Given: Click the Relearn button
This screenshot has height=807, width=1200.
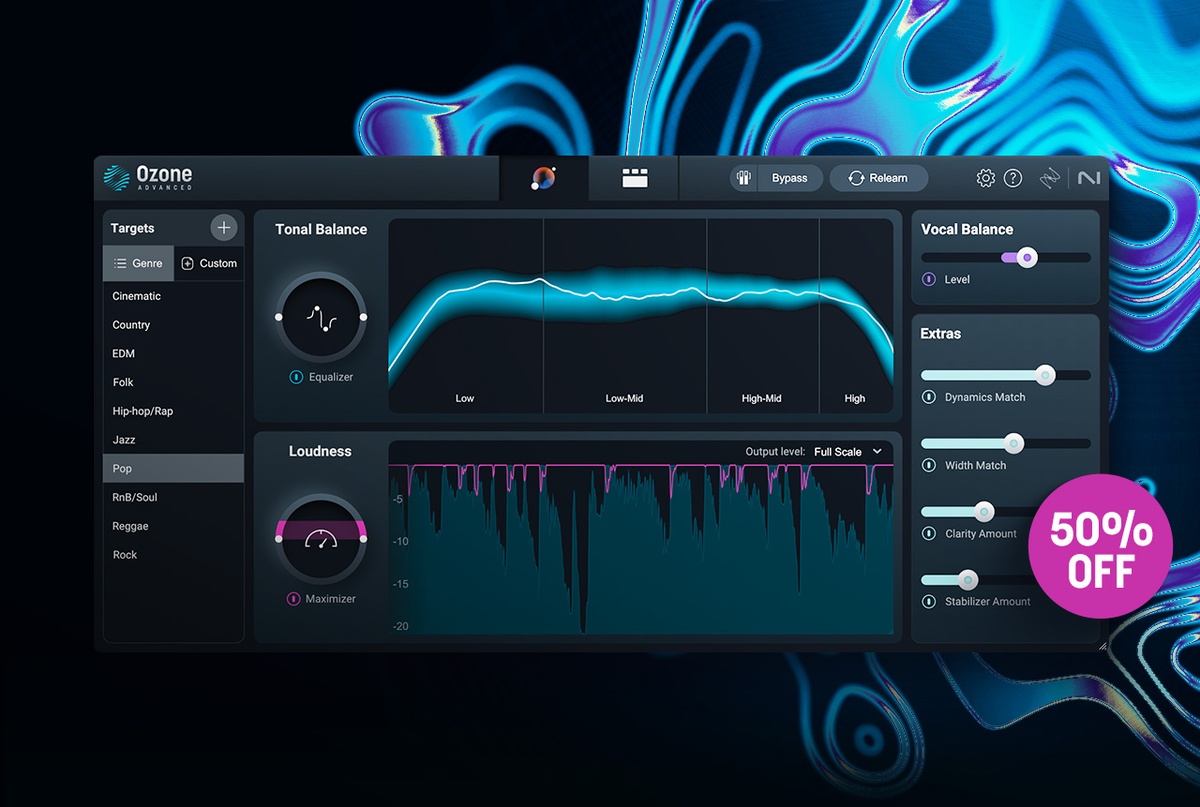Looking at the screenshot, I should (x=878, y=178).
